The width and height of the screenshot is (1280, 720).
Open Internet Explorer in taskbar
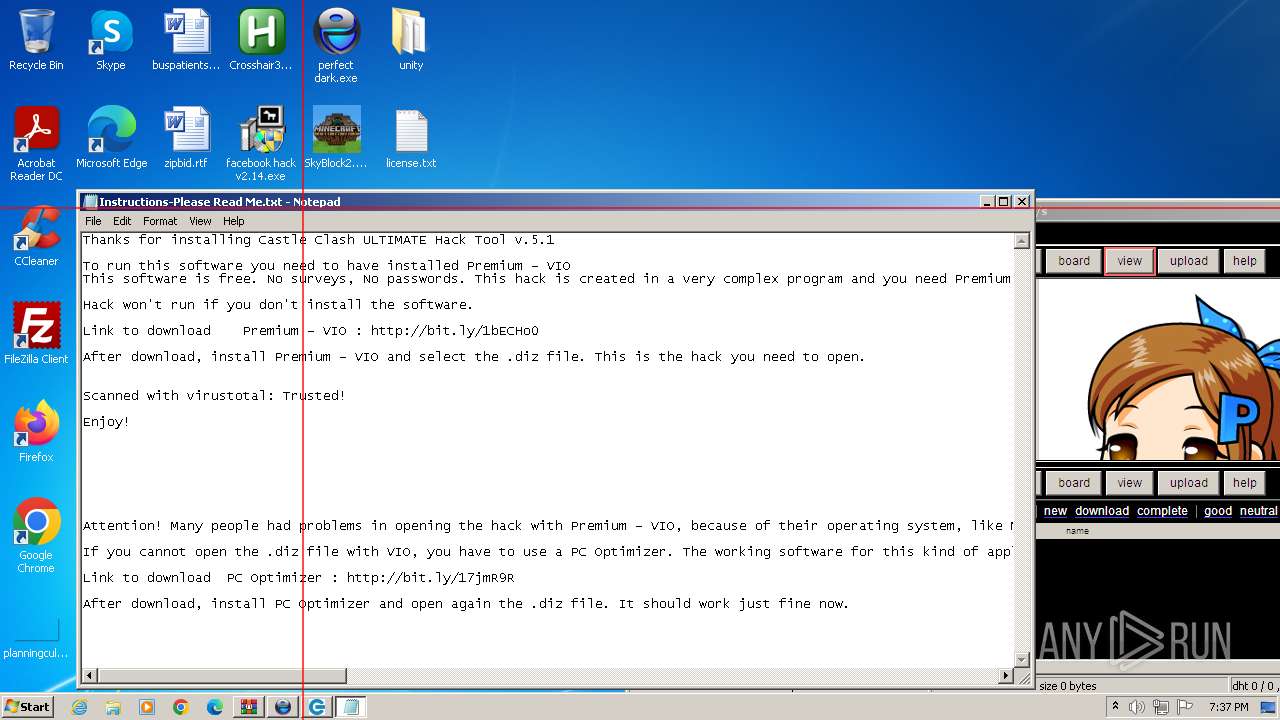tap(79, 707)
